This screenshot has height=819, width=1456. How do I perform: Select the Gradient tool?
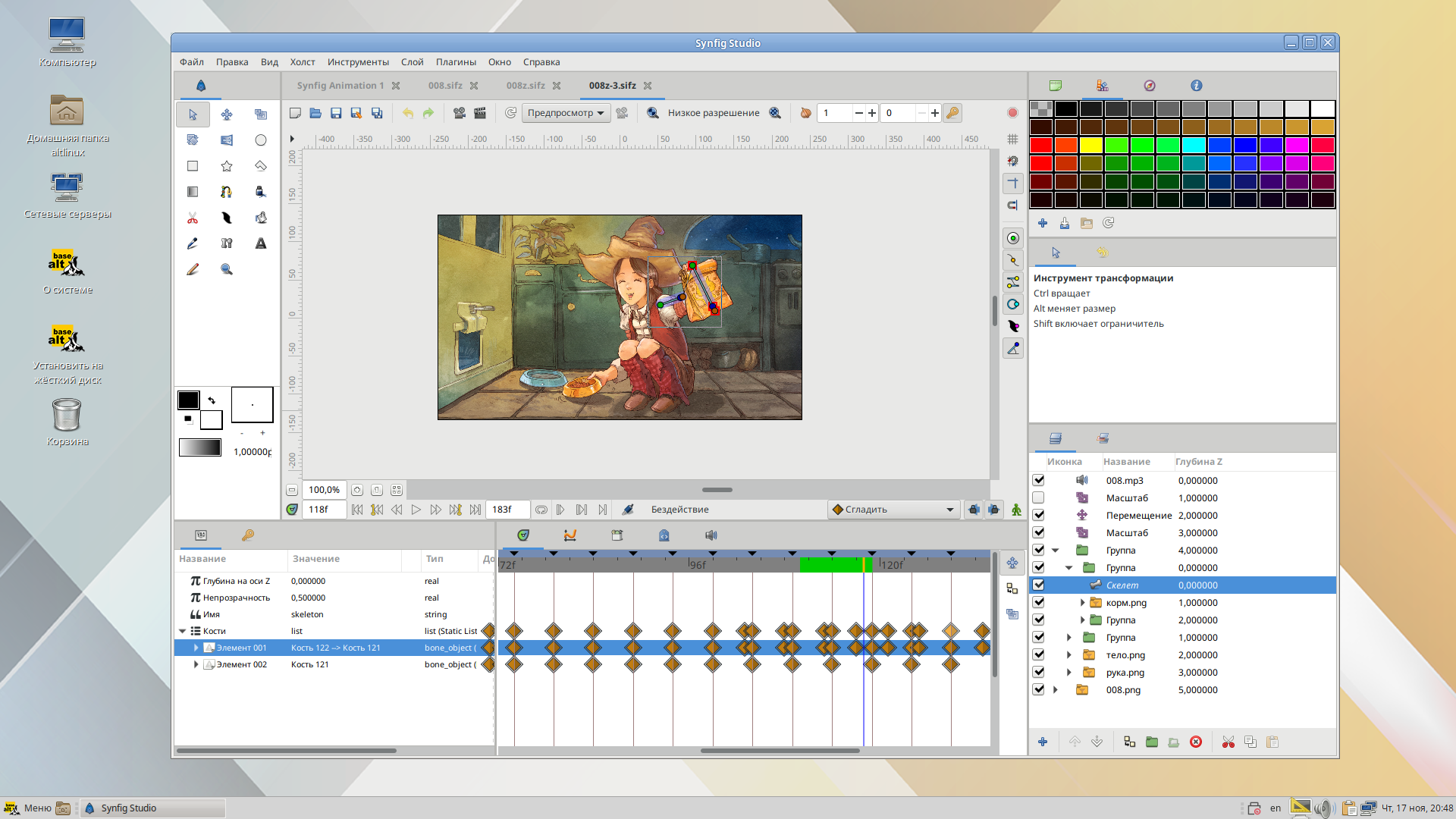click(193, 192)
